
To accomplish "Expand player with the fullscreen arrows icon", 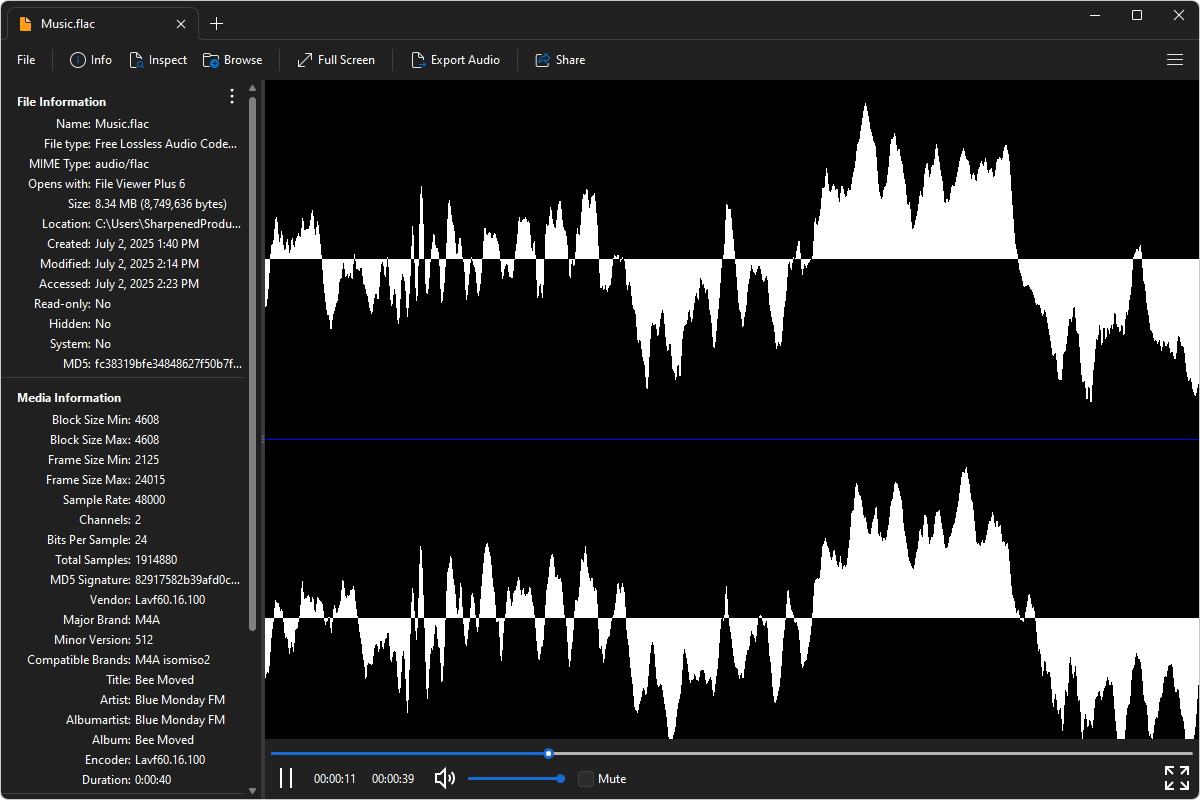I will (x=1177, y=778).
